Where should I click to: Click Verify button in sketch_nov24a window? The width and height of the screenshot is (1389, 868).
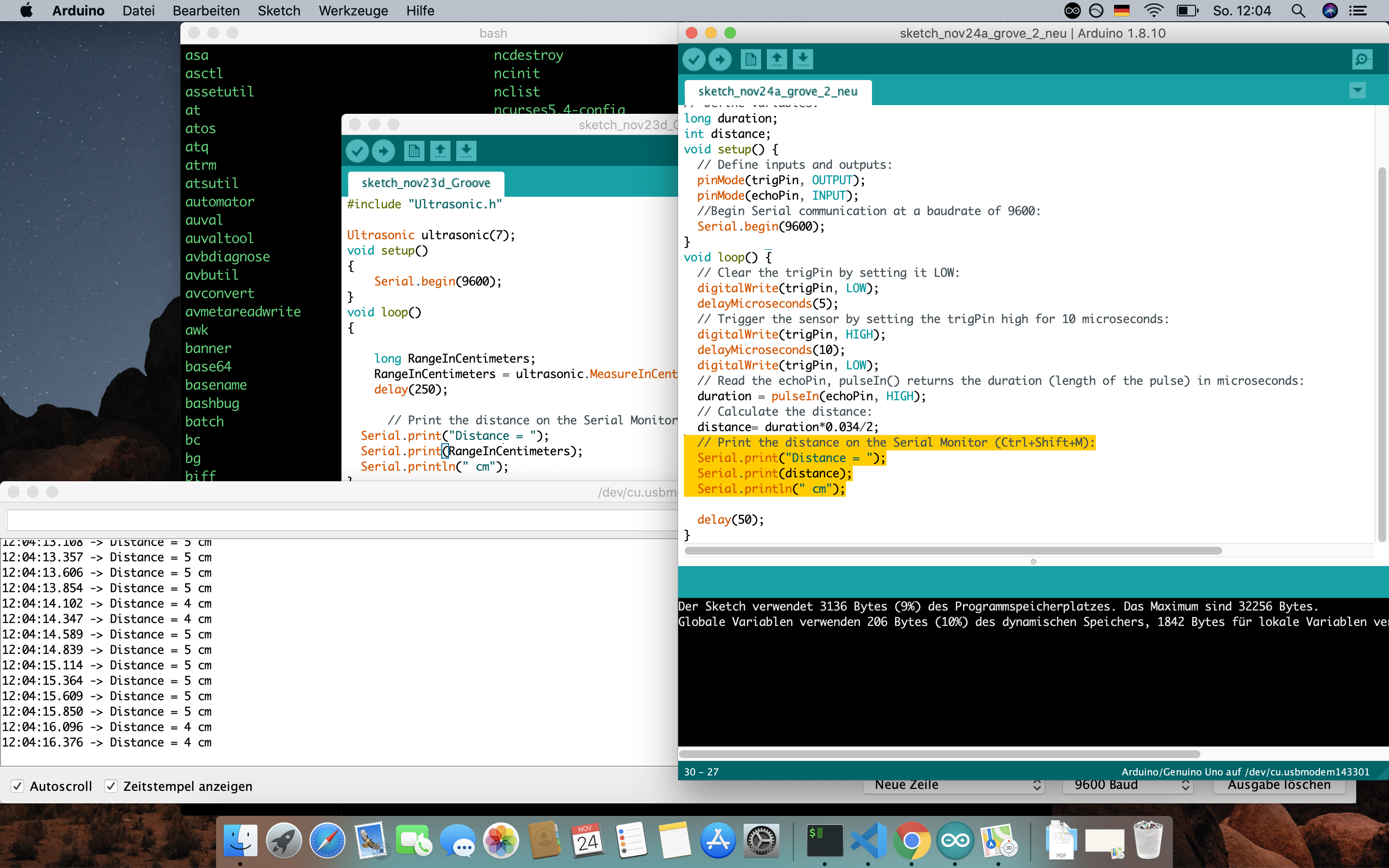[694, 59]
